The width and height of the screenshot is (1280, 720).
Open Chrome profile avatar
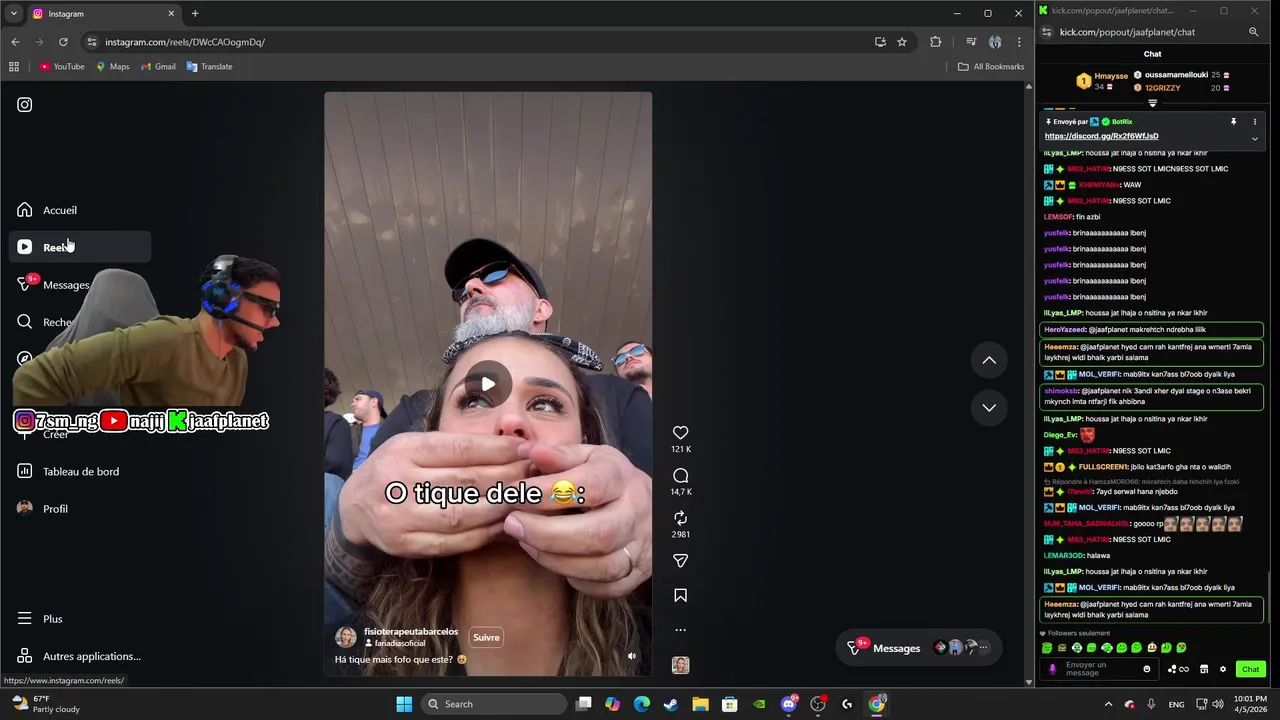pos(995,42)
